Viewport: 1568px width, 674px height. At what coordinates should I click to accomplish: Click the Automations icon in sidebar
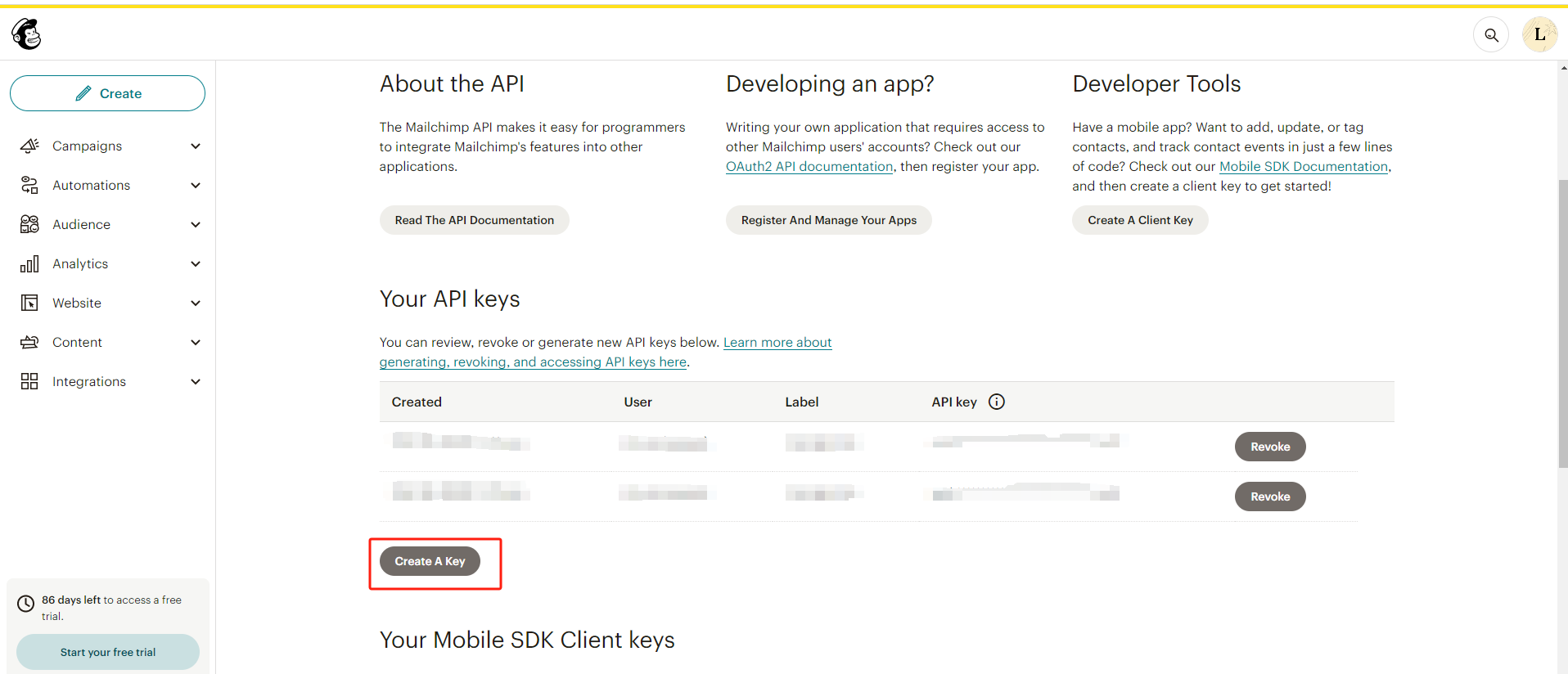(29, 185)
